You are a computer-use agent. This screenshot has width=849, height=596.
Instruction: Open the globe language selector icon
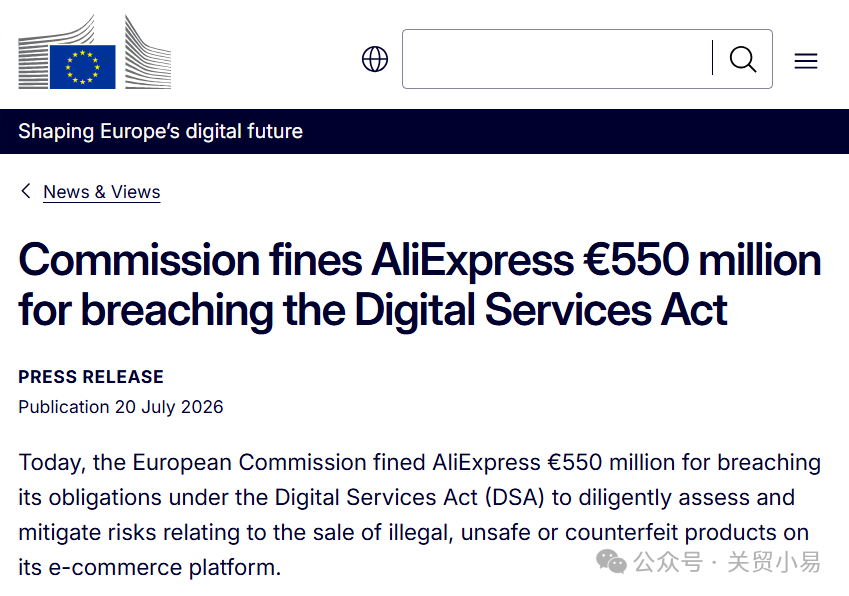[375, 59]
